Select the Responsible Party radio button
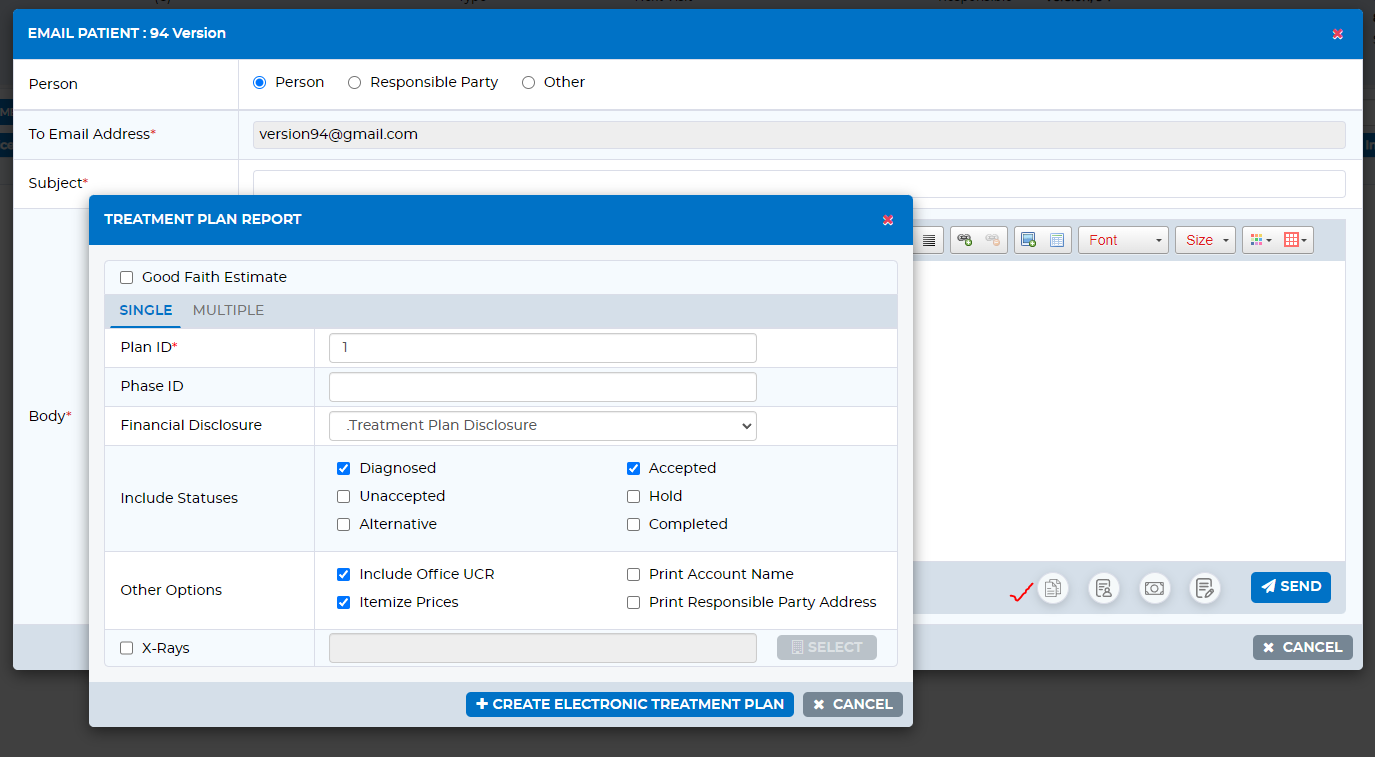 pyautogui.click(x=354, y=83)
